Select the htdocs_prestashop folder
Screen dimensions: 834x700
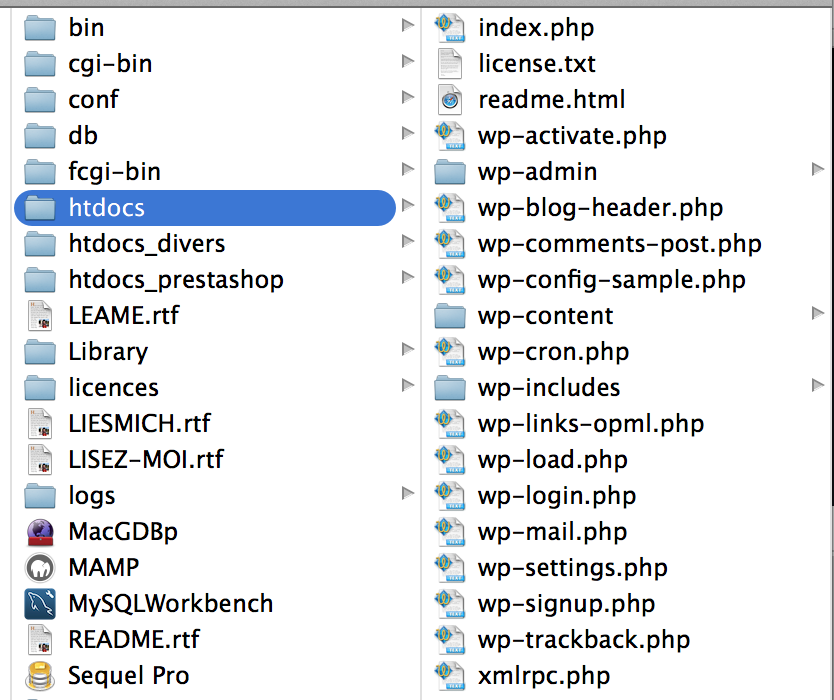[x=175, y=280]
